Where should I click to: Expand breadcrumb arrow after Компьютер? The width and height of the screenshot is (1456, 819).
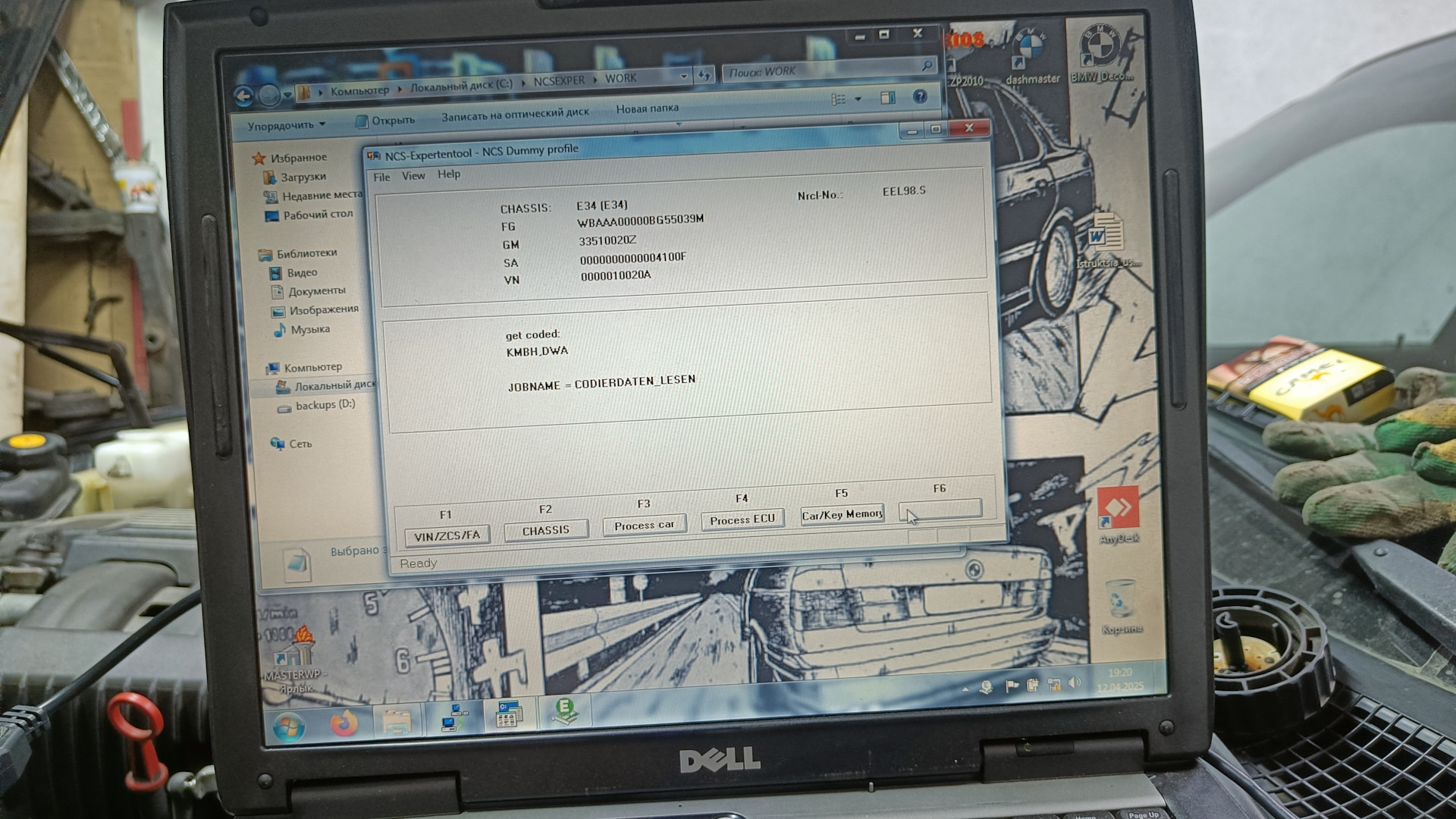pyautogui.click(x=399, y=89)
